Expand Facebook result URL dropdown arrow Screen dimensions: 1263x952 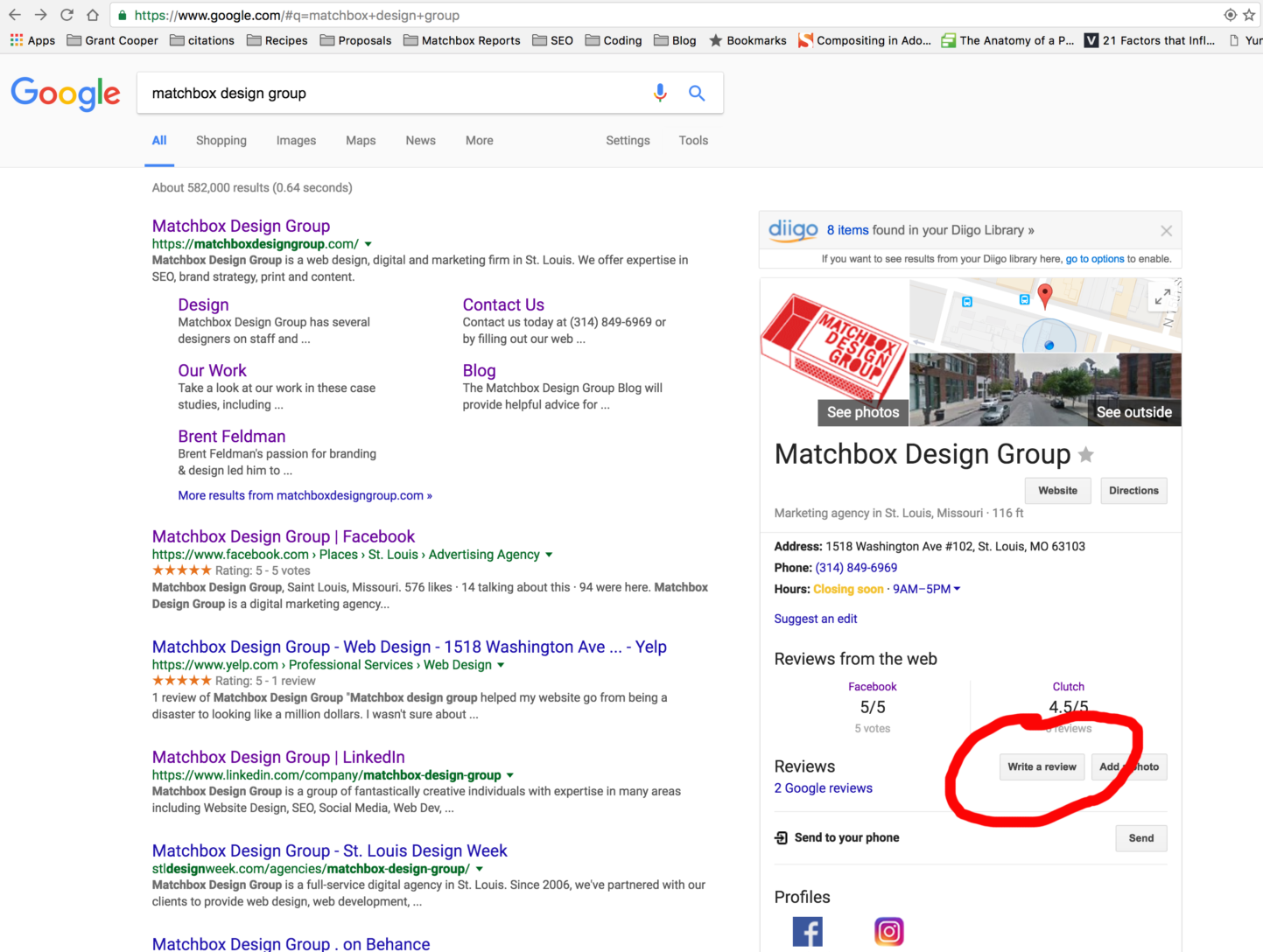coord(549,555)
